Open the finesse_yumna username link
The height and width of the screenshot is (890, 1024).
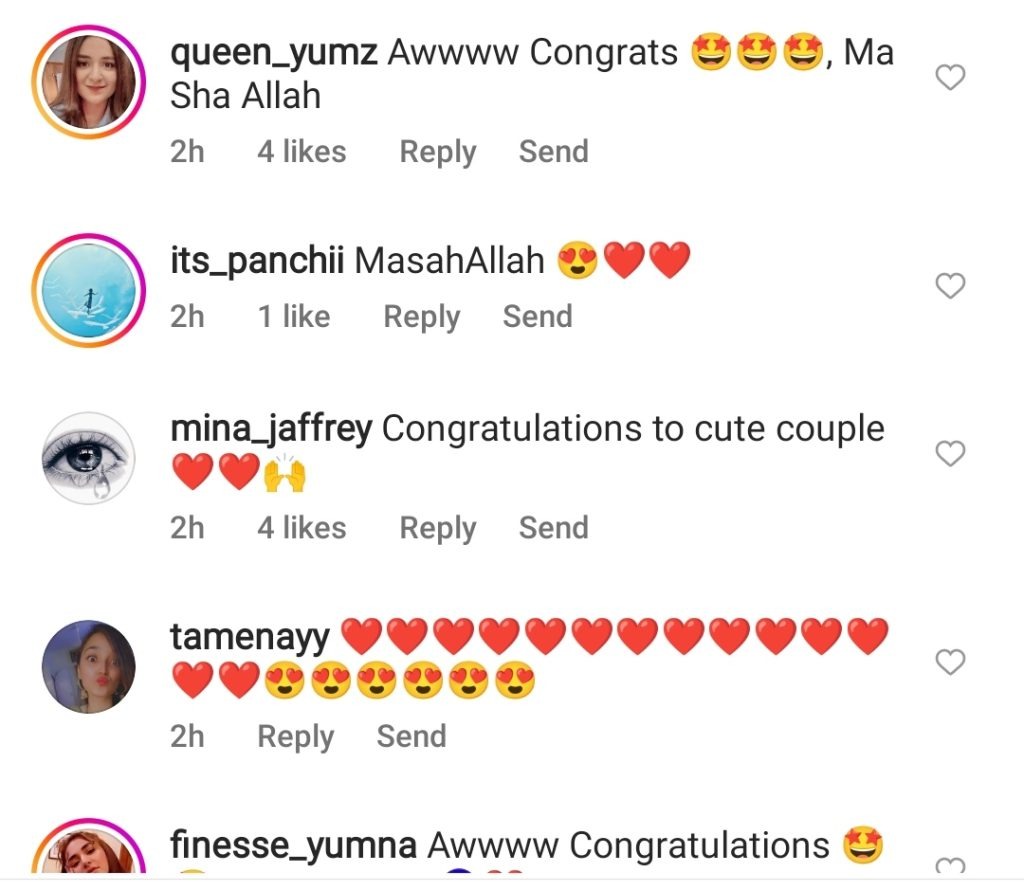click(293, 846)
